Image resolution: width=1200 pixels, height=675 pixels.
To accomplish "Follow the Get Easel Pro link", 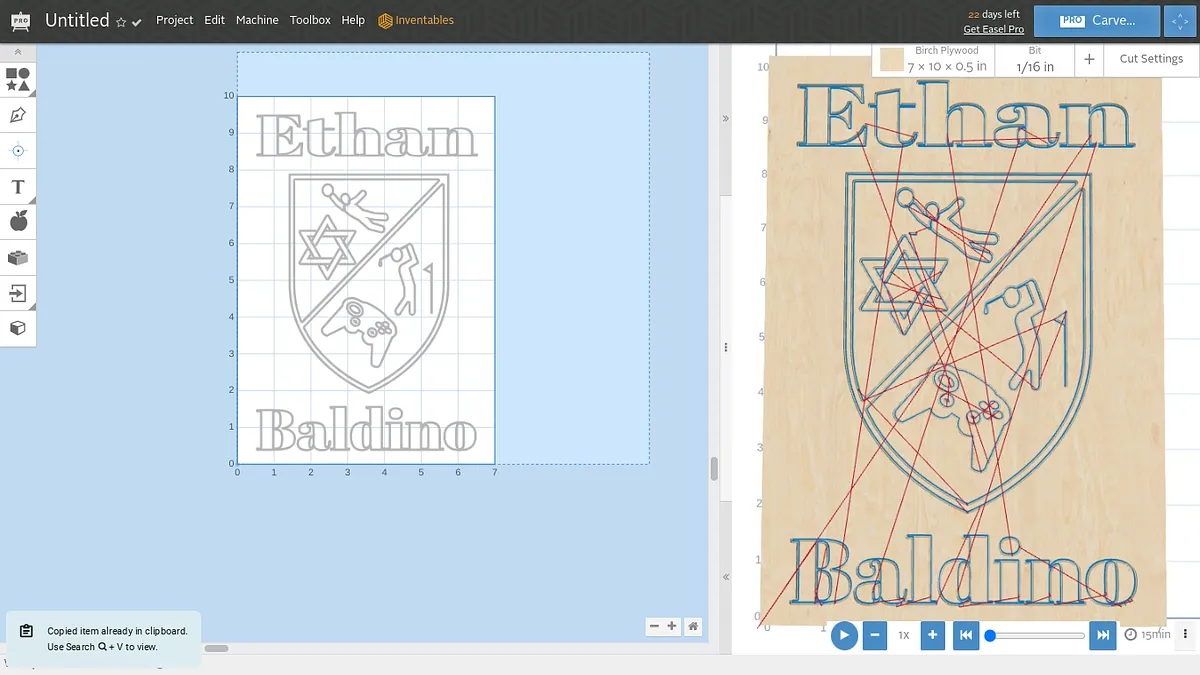I will pos(993,29).
